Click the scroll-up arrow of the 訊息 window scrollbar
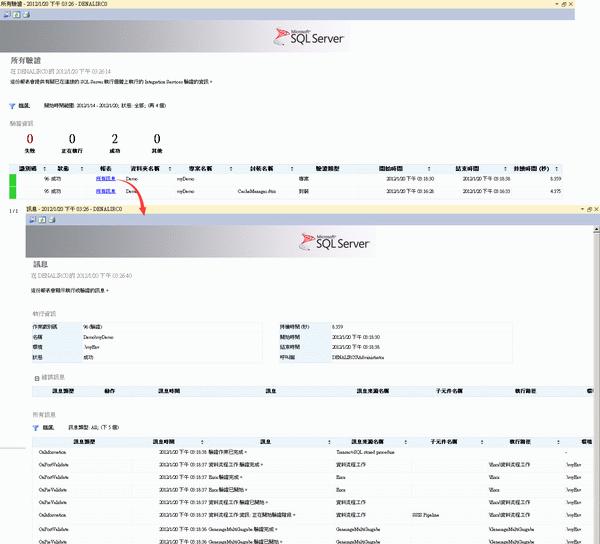 (596, 230)
